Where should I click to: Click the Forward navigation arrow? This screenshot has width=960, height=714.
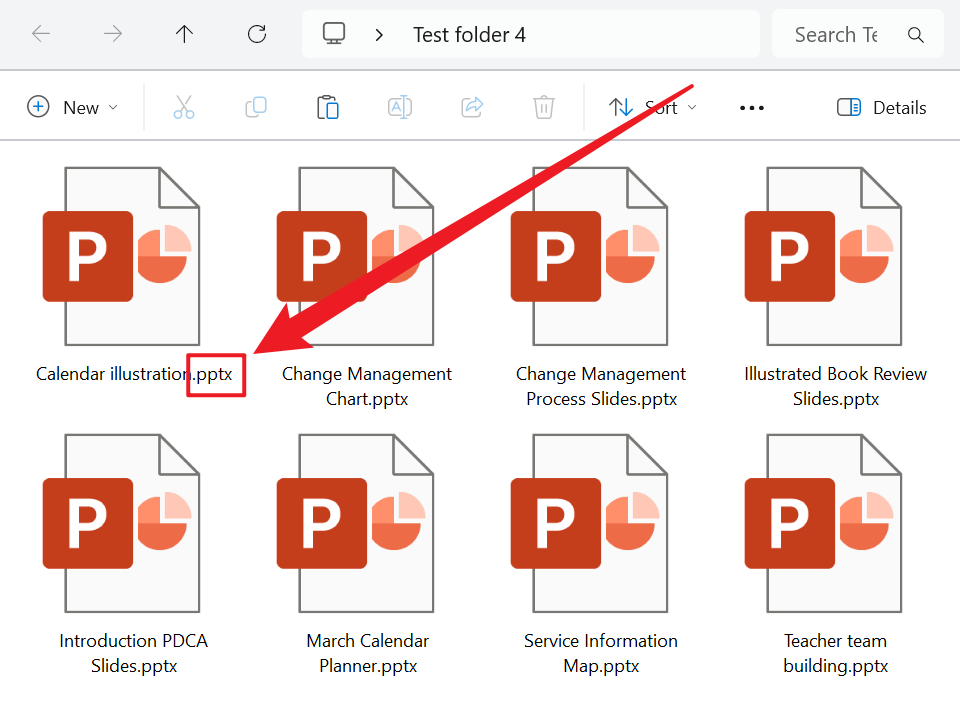pos(113,34)
